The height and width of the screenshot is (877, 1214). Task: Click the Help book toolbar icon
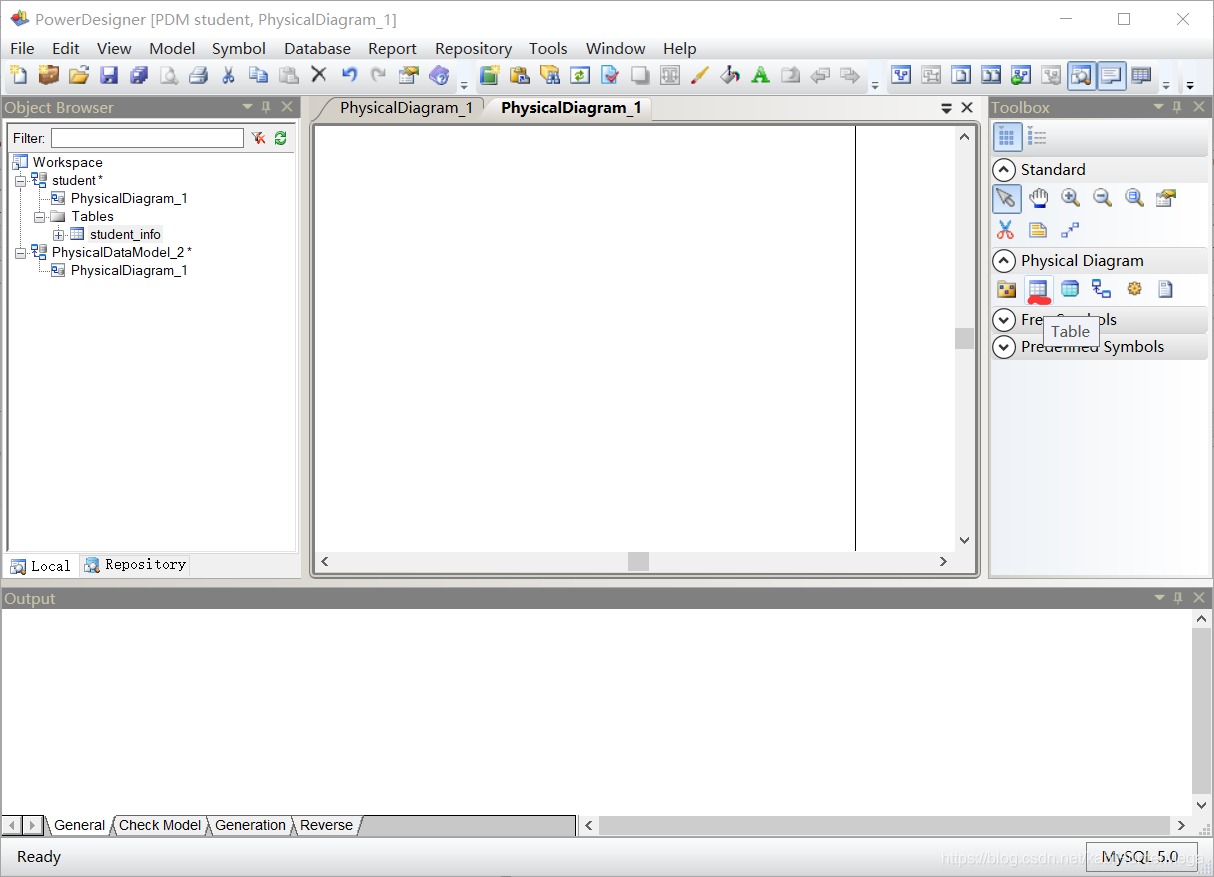click(439, 75)
